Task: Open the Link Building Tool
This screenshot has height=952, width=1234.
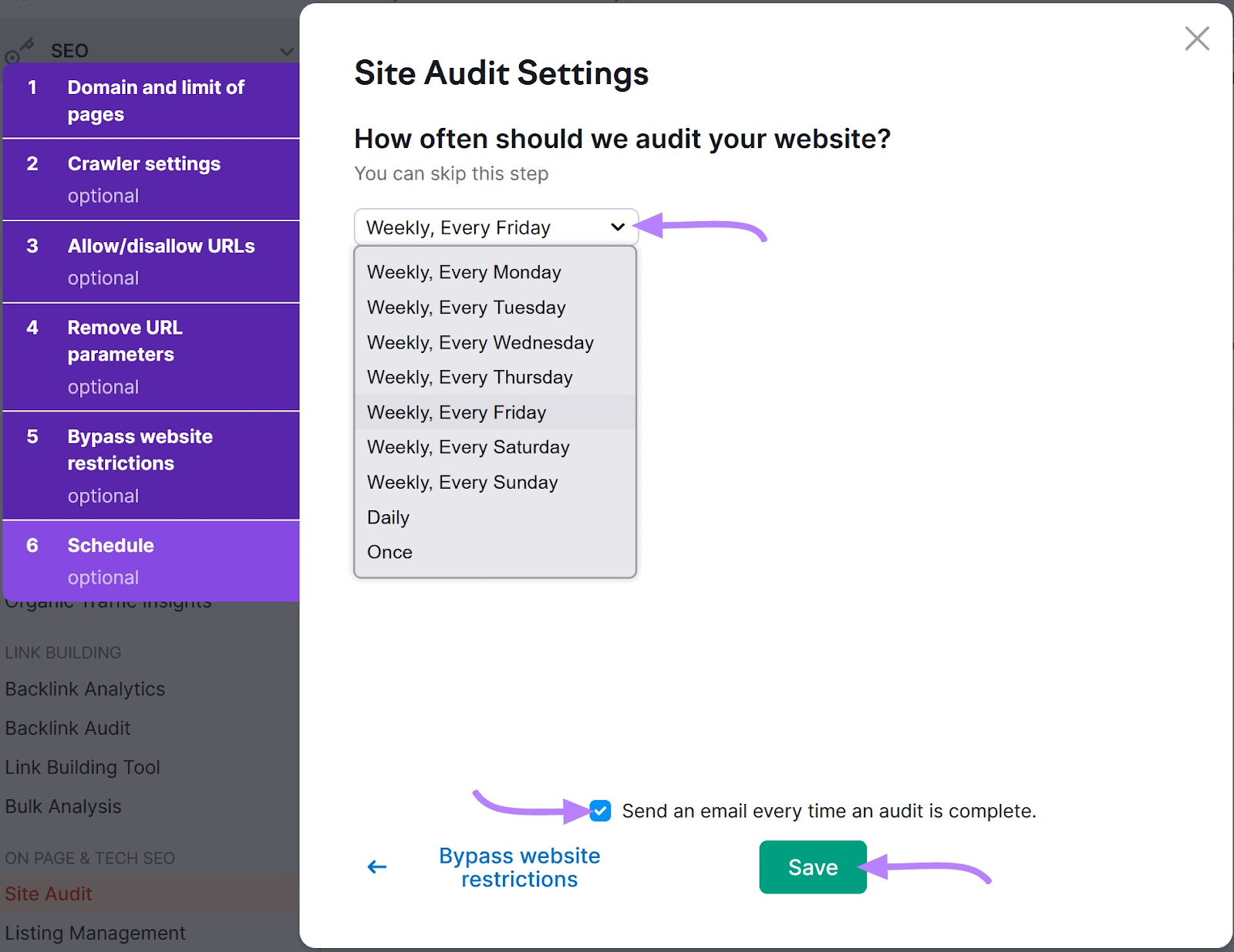Action: pyautogui.click(x=83, y=767)
